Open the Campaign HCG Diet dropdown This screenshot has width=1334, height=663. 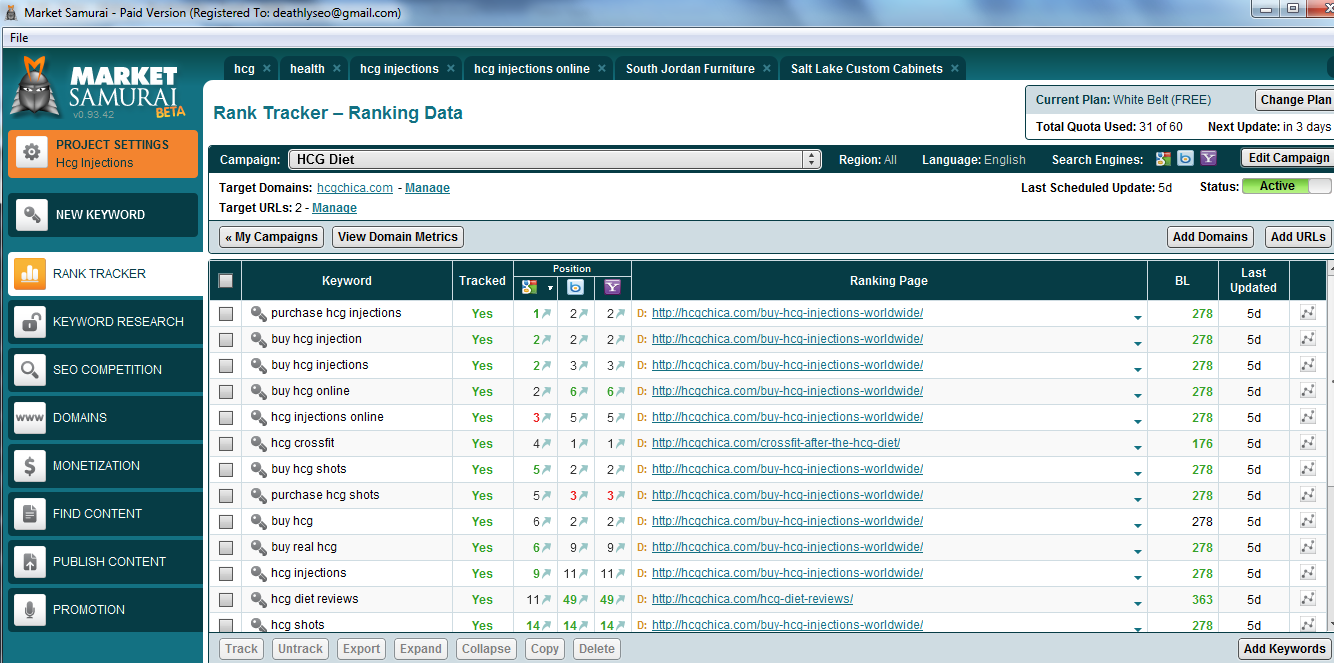click(555, 159)
